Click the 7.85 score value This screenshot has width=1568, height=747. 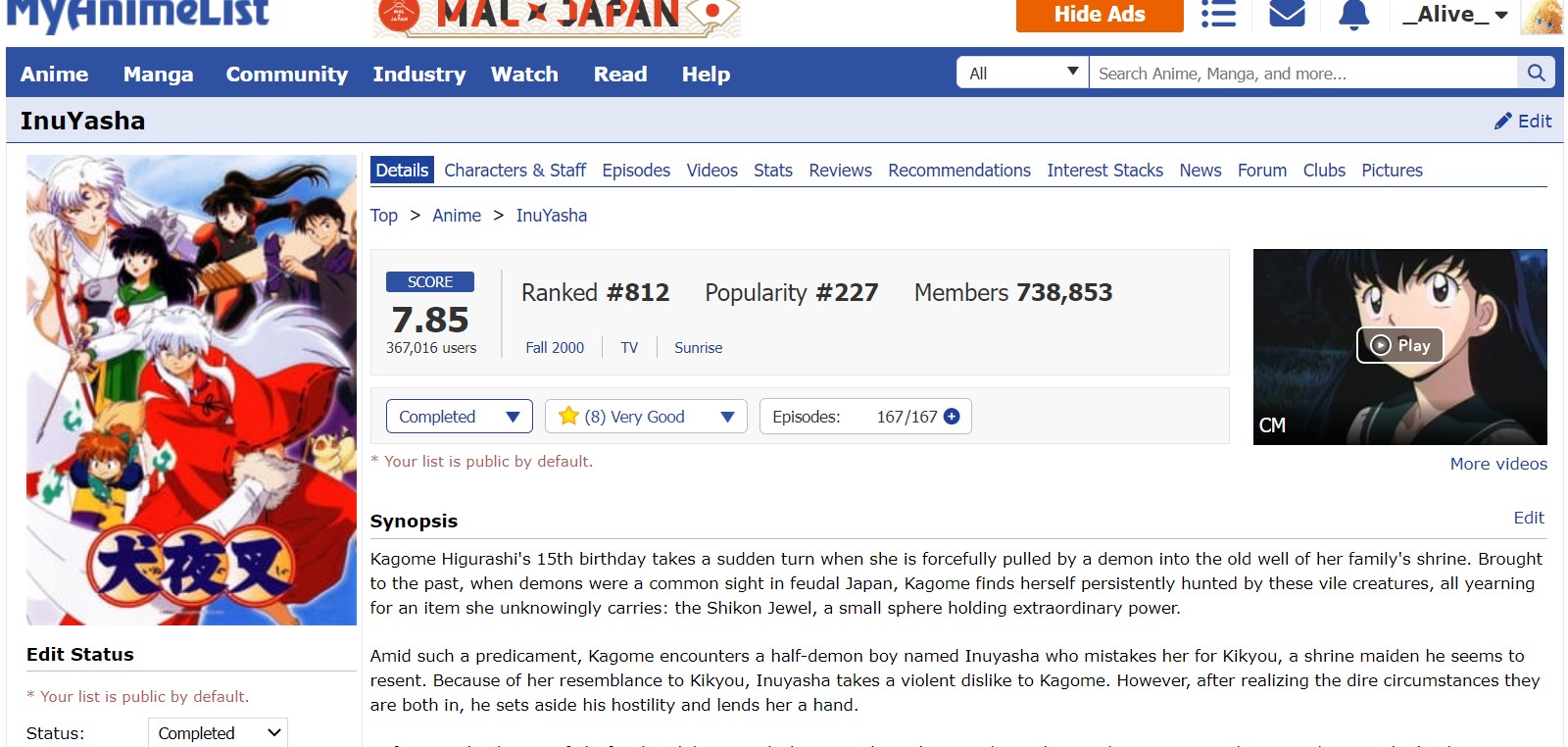coord(430,320)
